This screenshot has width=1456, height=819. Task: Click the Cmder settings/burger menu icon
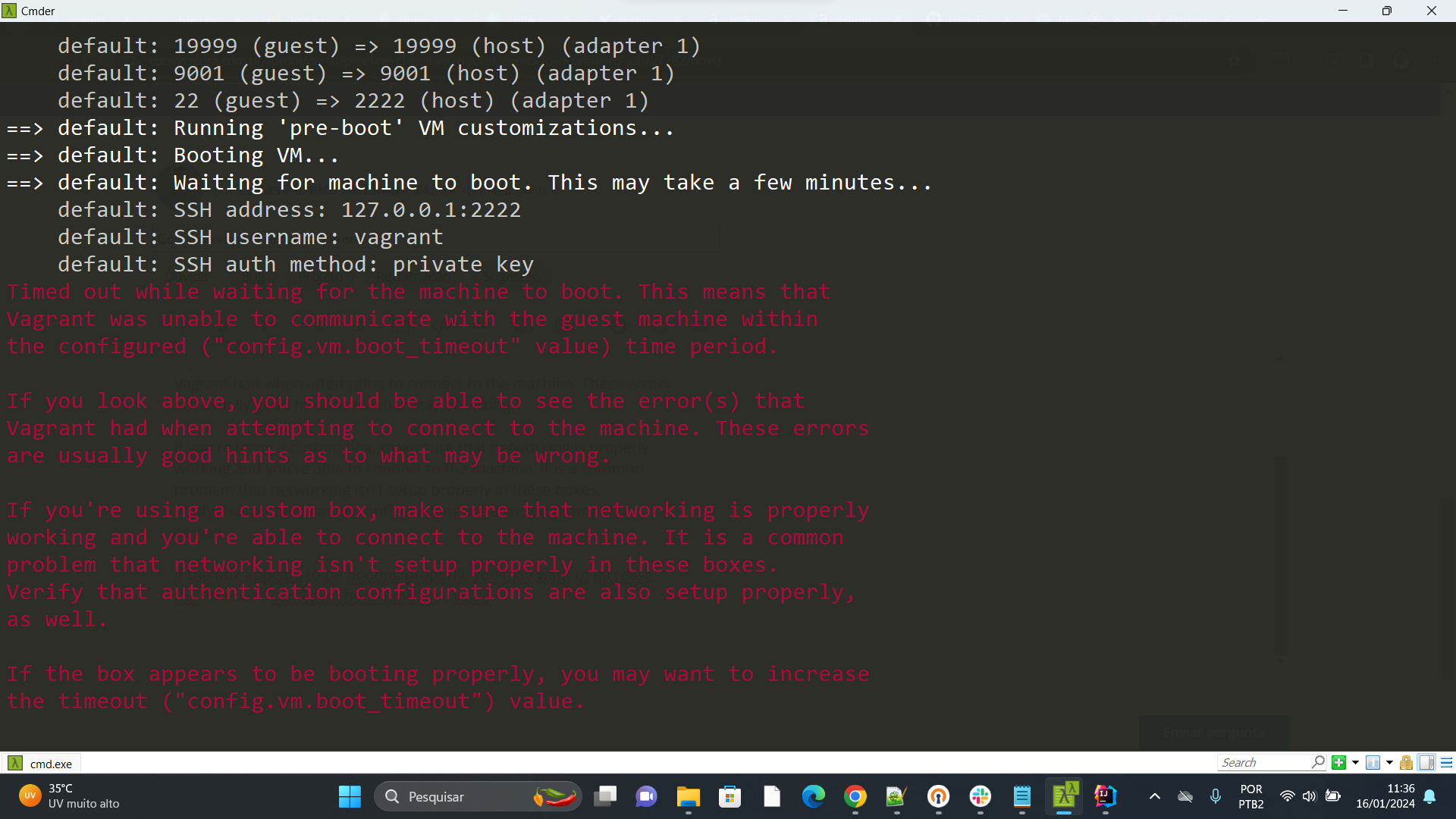click(1444, 762)
